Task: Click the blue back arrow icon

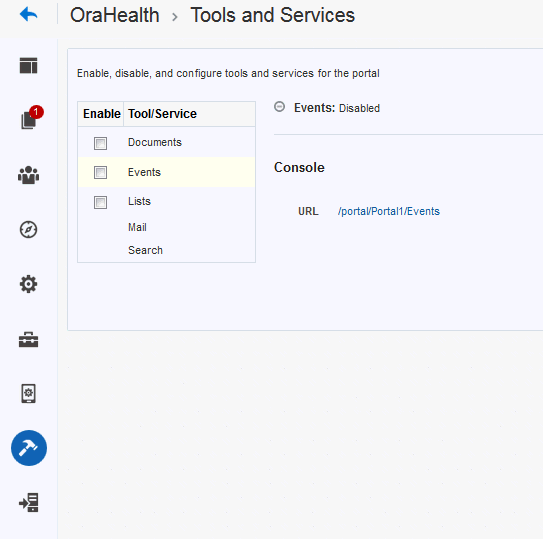Action: click(28, 15)
